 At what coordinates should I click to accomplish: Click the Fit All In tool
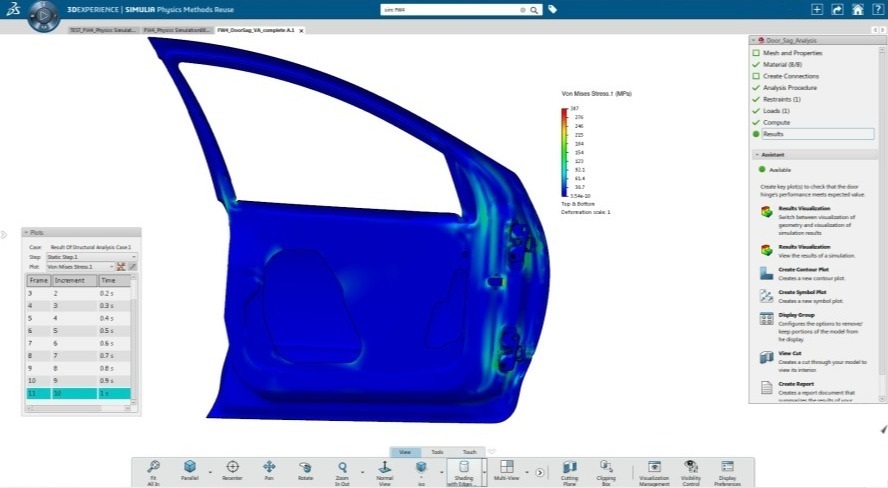[x=153, y=471]
